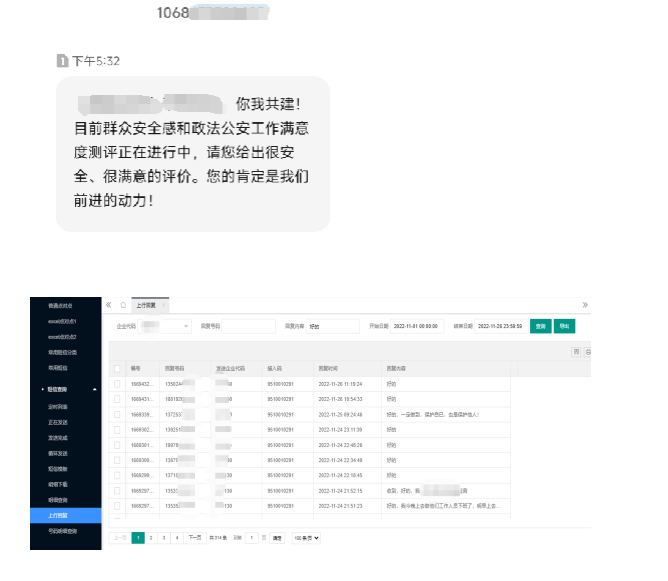Image resolution: width=668 pixels, height=581 pixels.
Task: Click the 结束日期 field showing 2022-11-26 23:59:59
Action: point(501,326)
